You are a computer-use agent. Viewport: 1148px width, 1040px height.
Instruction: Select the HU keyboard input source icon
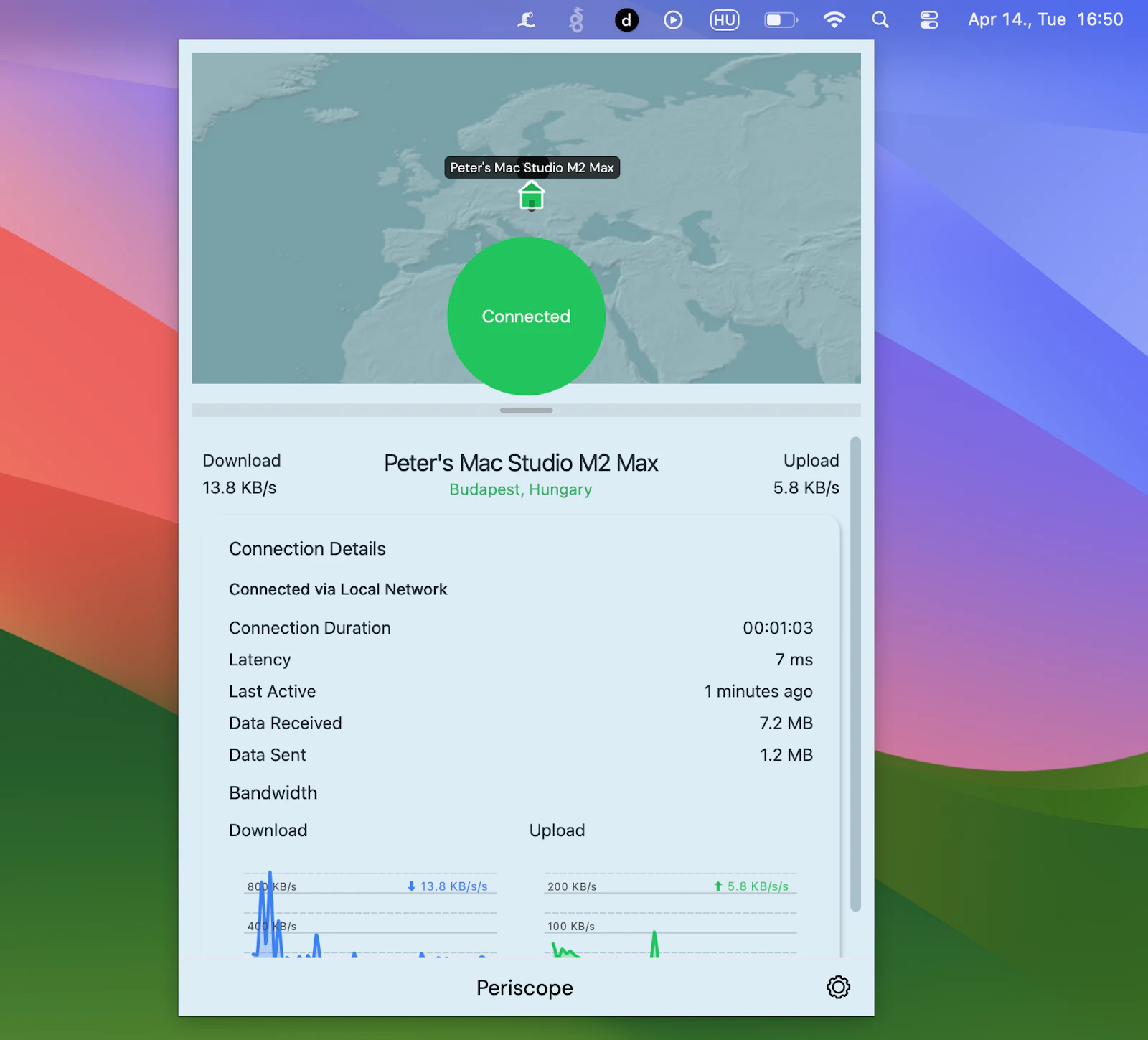724,19
